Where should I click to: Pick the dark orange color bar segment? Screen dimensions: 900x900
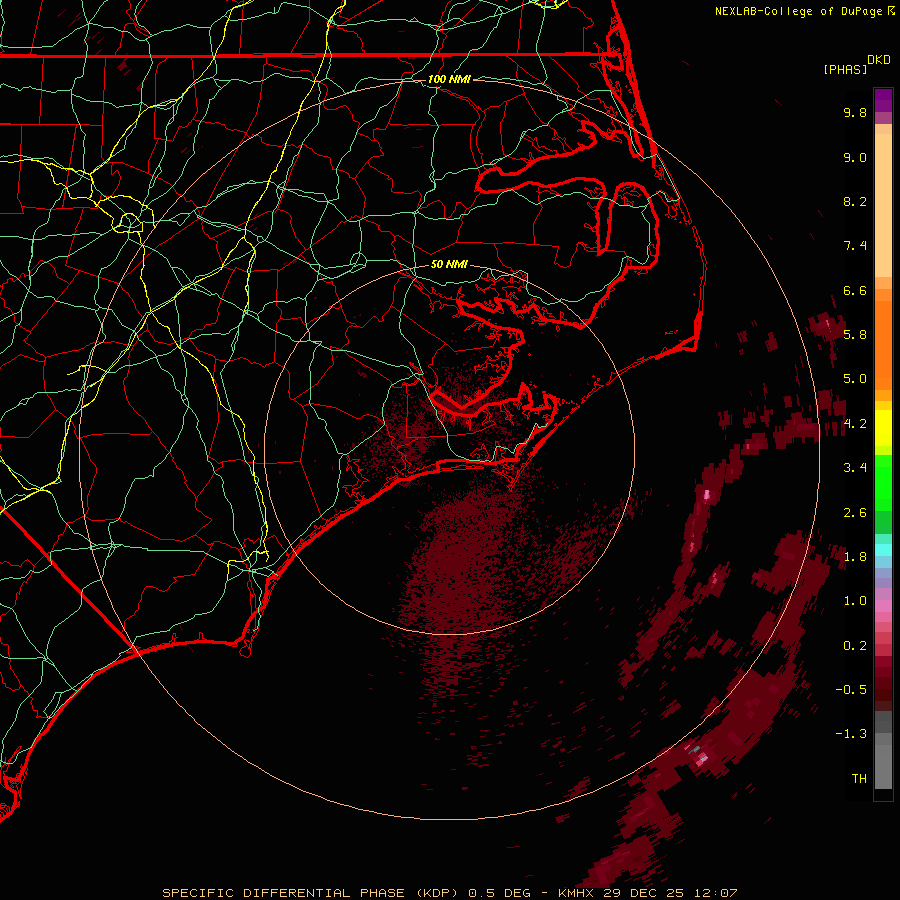883,346
